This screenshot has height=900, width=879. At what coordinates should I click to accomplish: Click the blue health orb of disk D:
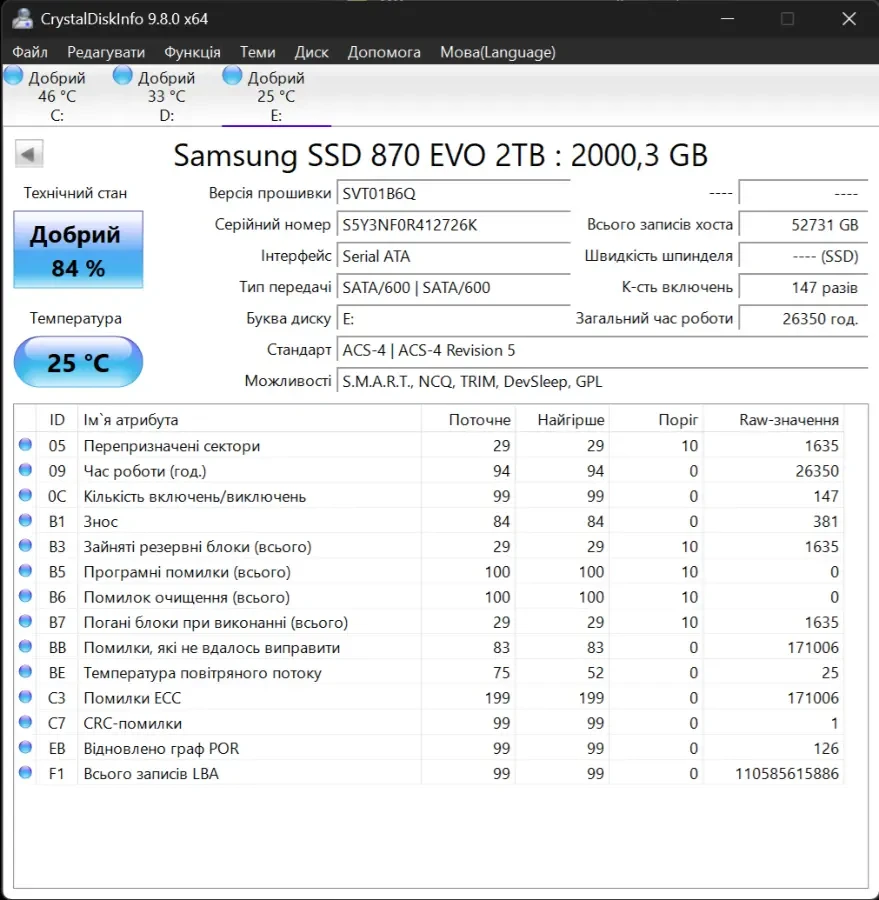pyautogui.click(x=122, y=75)
